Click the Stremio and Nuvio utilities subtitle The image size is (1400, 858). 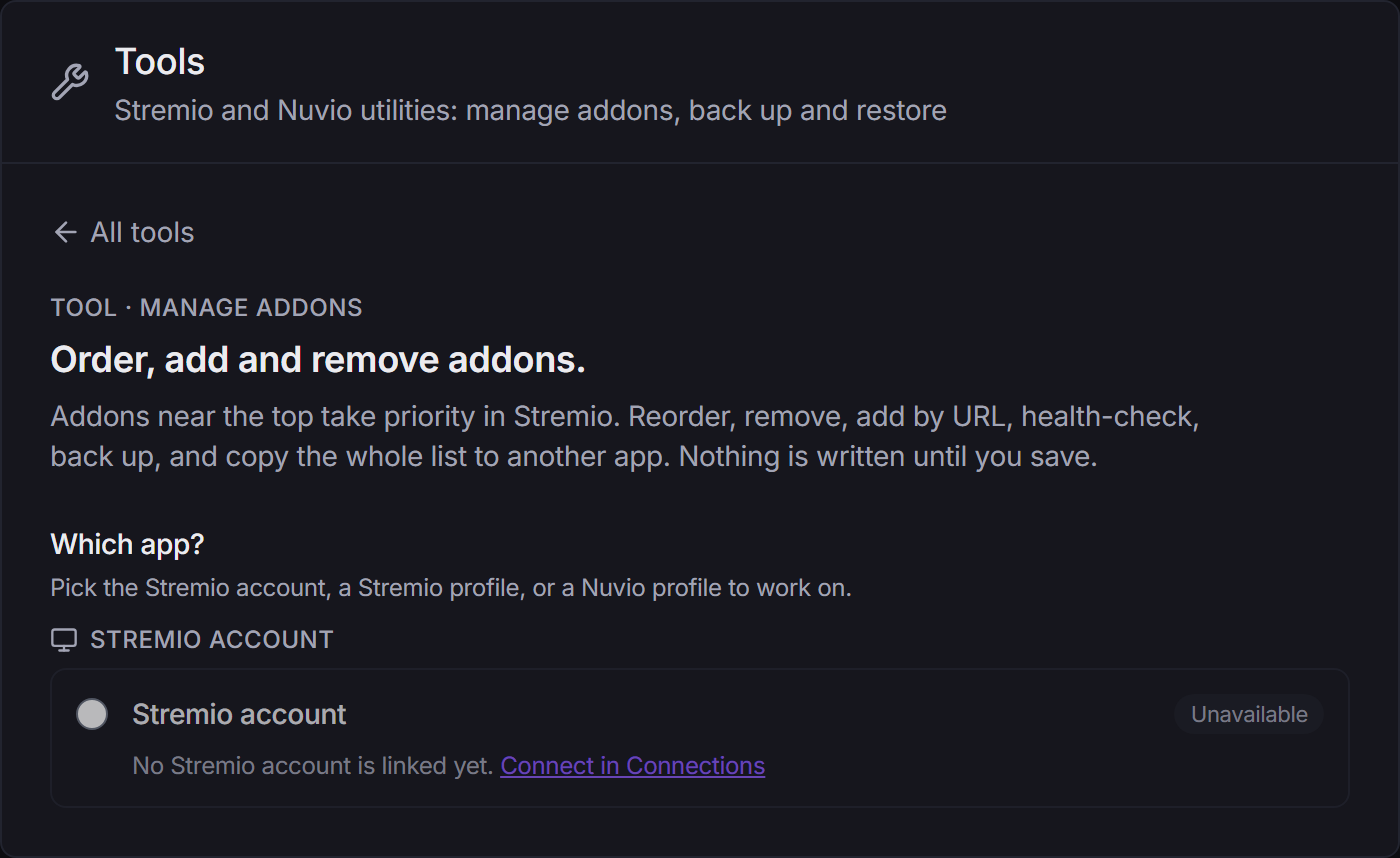[530, 110]
